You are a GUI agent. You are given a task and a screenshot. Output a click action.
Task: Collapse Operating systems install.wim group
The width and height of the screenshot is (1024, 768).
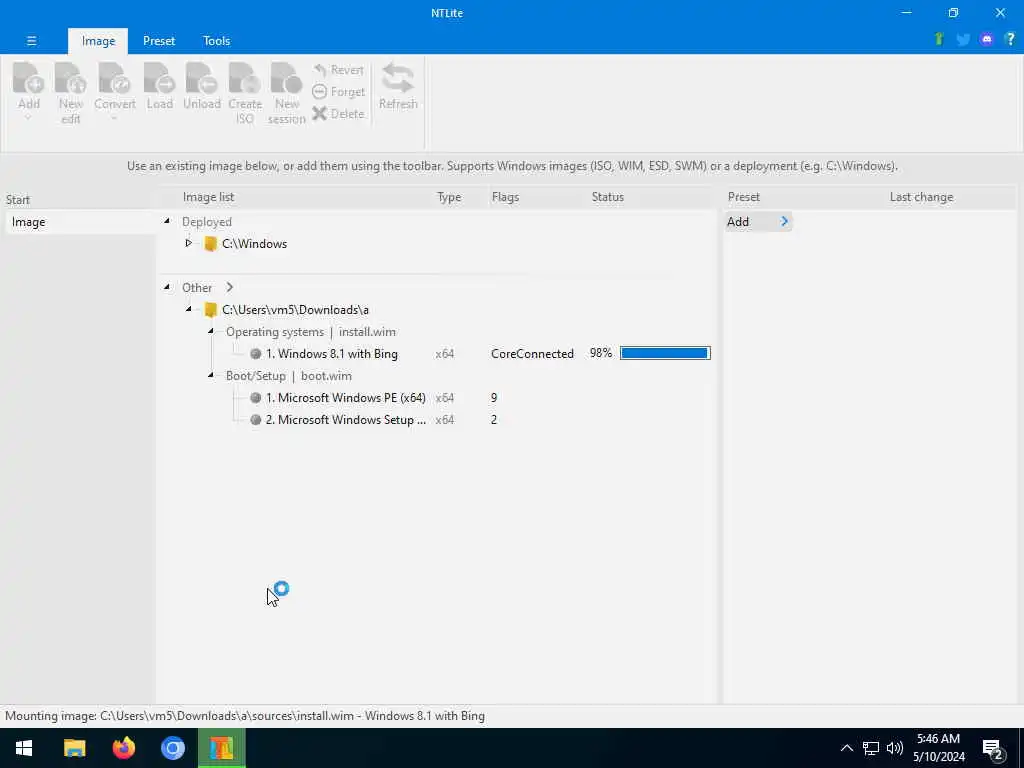210,331
